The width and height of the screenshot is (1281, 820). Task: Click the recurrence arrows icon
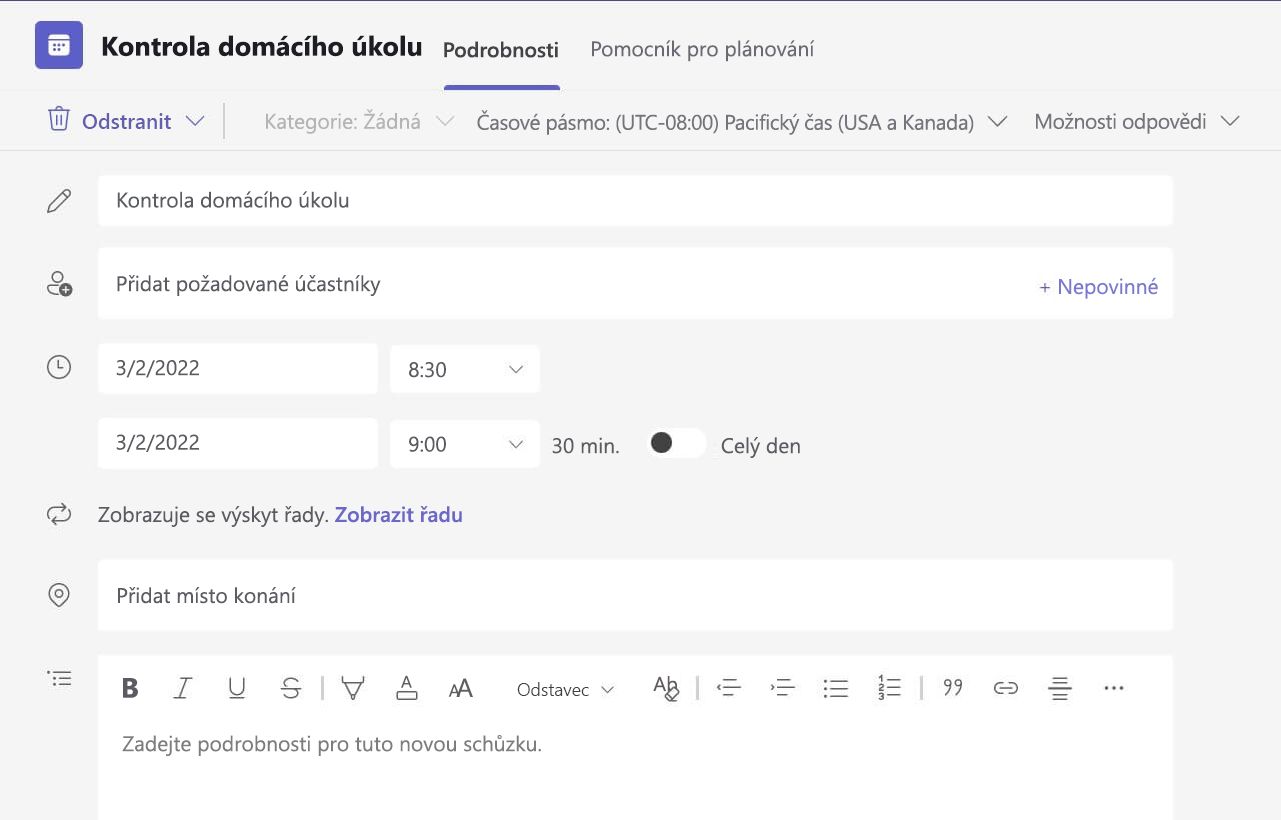coord(59,515)
